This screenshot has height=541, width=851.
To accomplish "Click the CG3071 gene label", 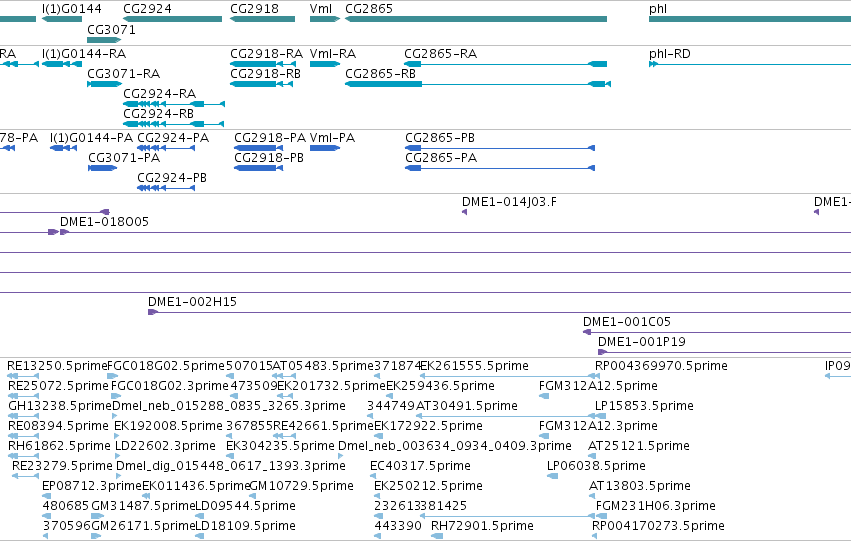I will pyautogui.click(x=111, y=30).
